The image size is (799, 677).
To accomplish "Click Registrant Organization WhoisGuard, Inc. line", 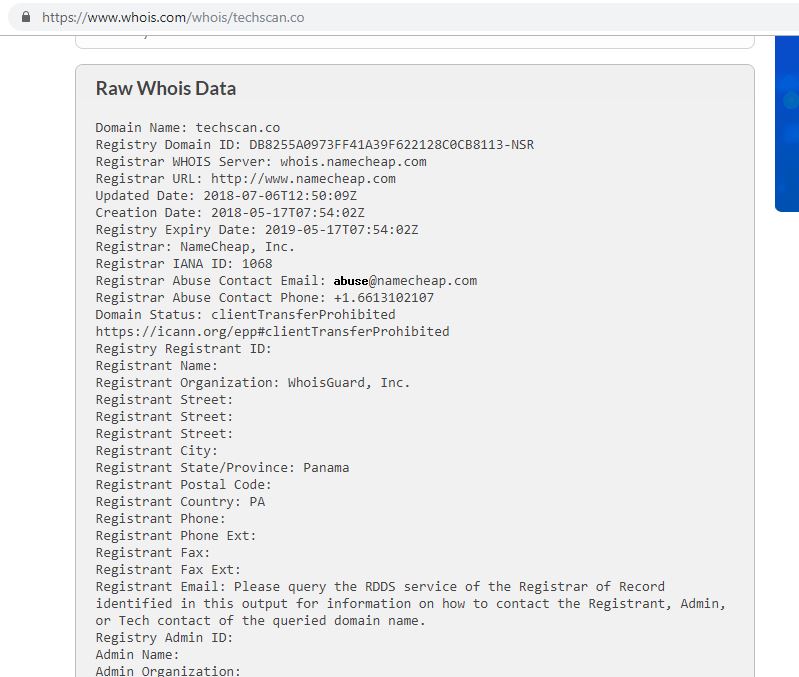I will [x=253, y=383].
